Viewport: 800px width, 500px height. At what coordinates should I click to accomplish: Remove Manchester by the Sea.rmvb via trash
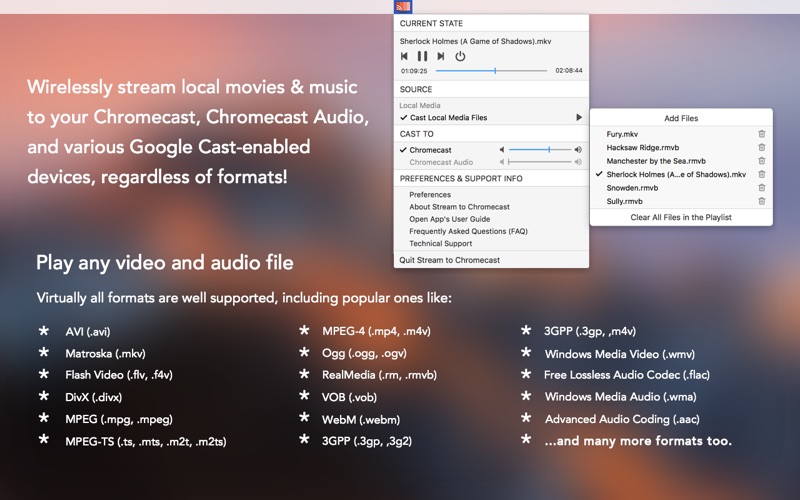tap(762, 161)
